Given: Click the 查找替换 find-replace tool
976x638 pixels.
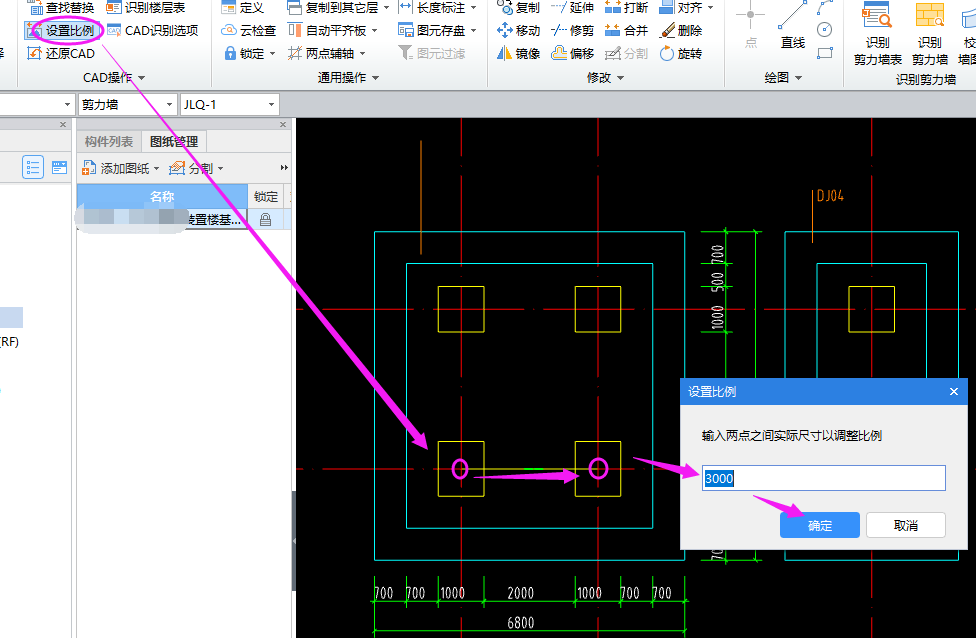Looking at the screenshot, I should click(61, 7).
